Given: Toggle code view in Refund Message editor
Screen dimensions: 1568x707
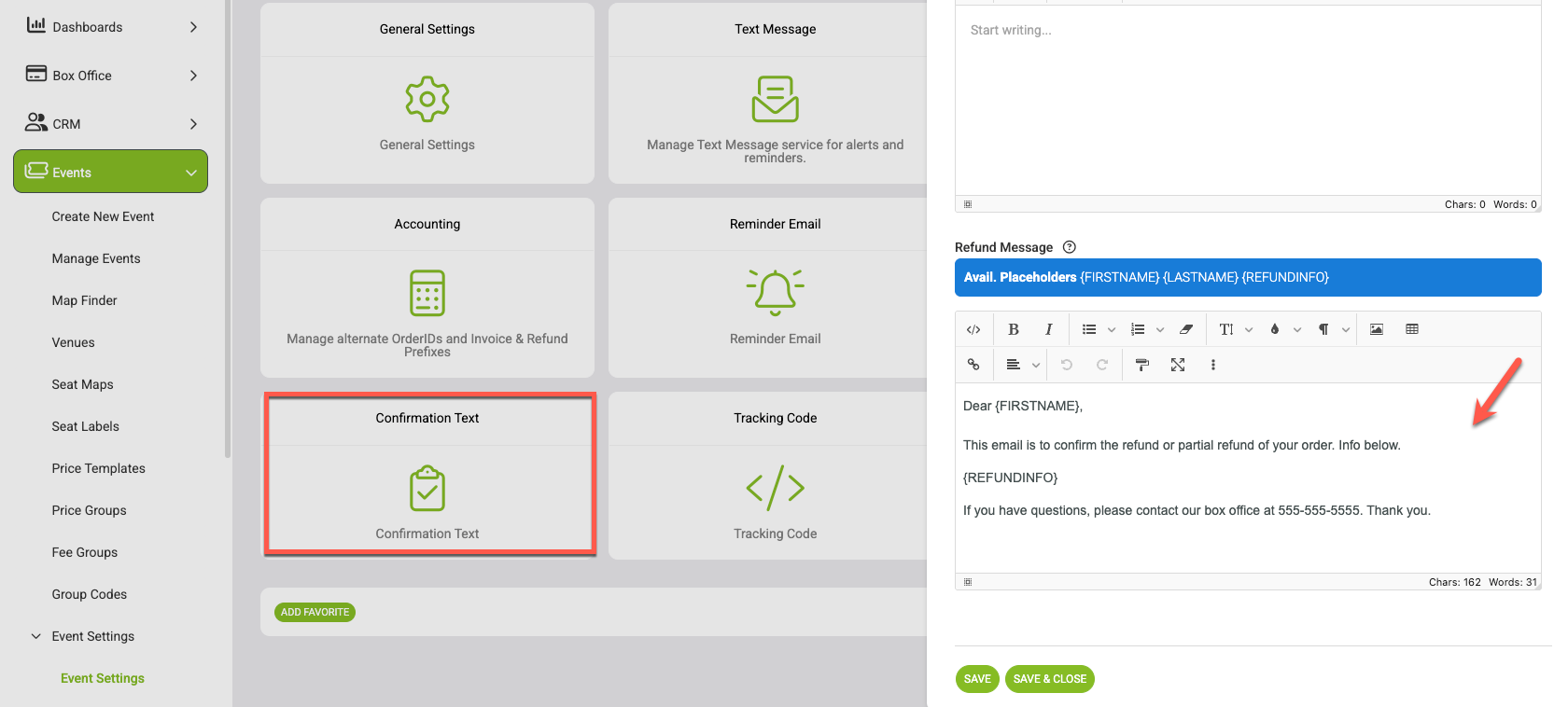Looking at the screenshot, I should pyautogui.click(x=973, y=329).
